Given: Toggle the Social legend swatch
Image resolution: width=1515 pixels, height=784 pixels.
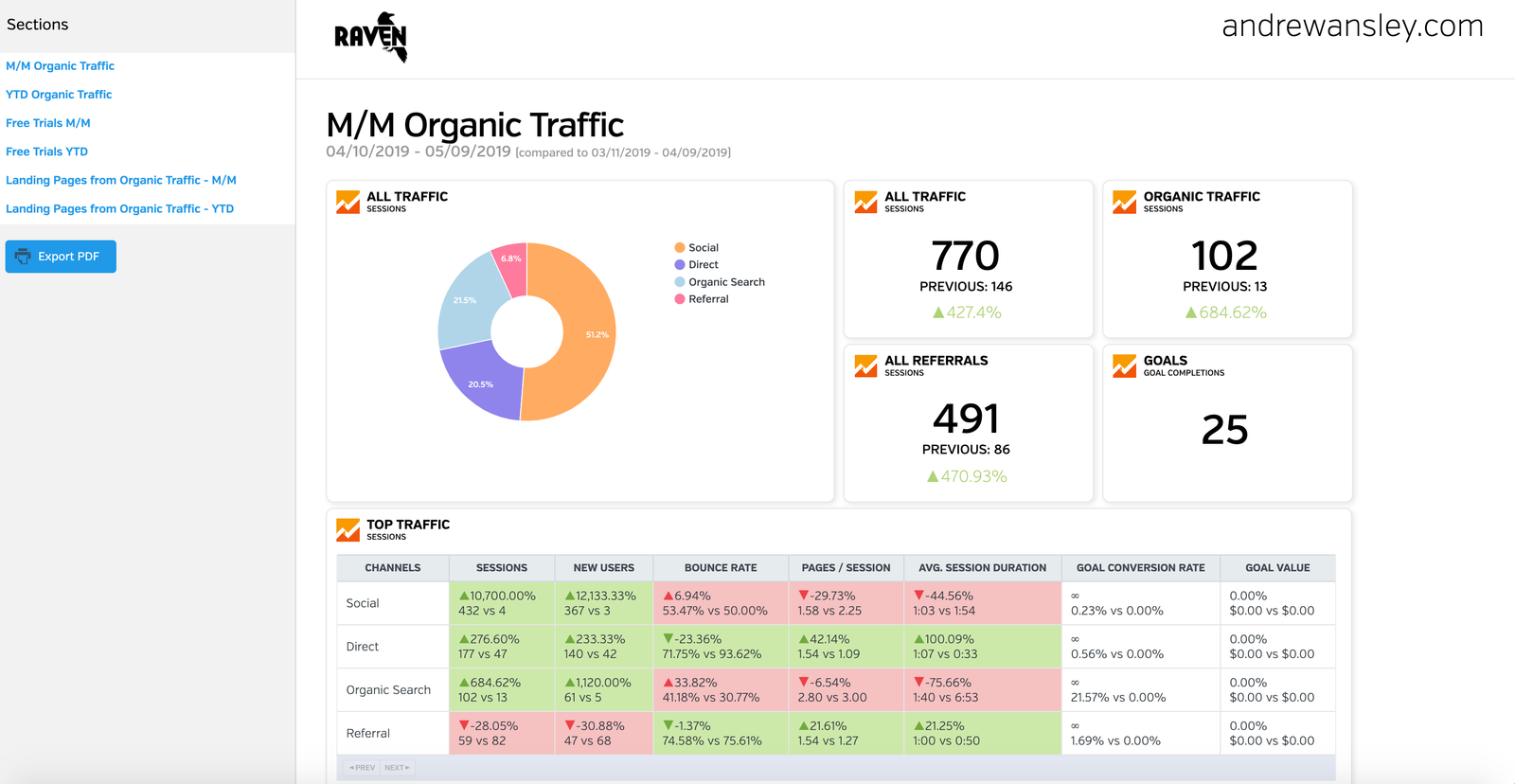Looking at the screenshot, I should pos(680,248).
